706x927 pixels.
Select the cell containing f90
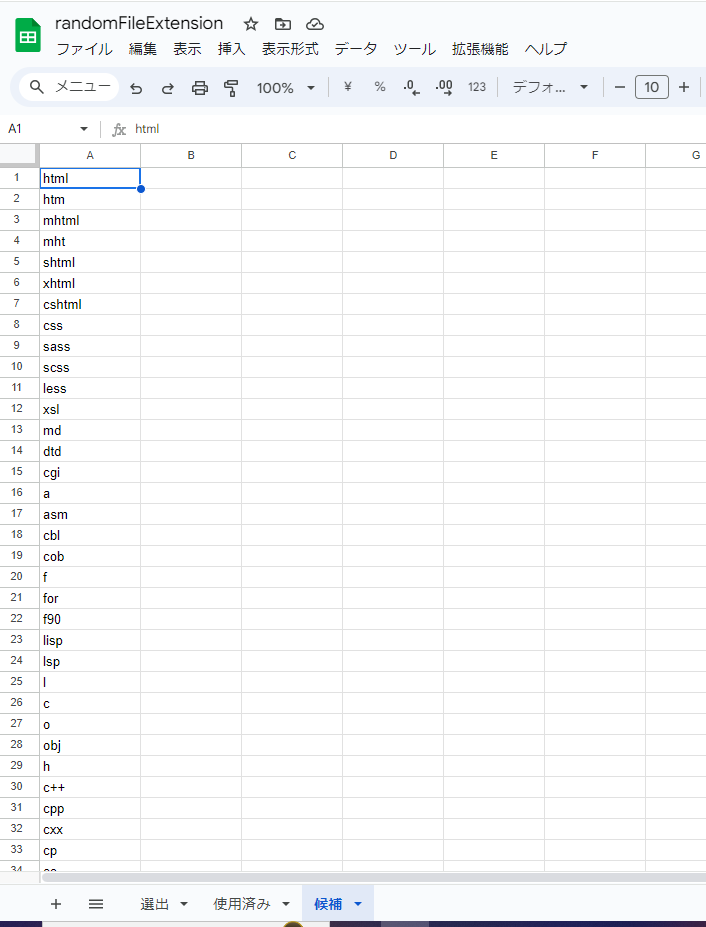(90, 620)
